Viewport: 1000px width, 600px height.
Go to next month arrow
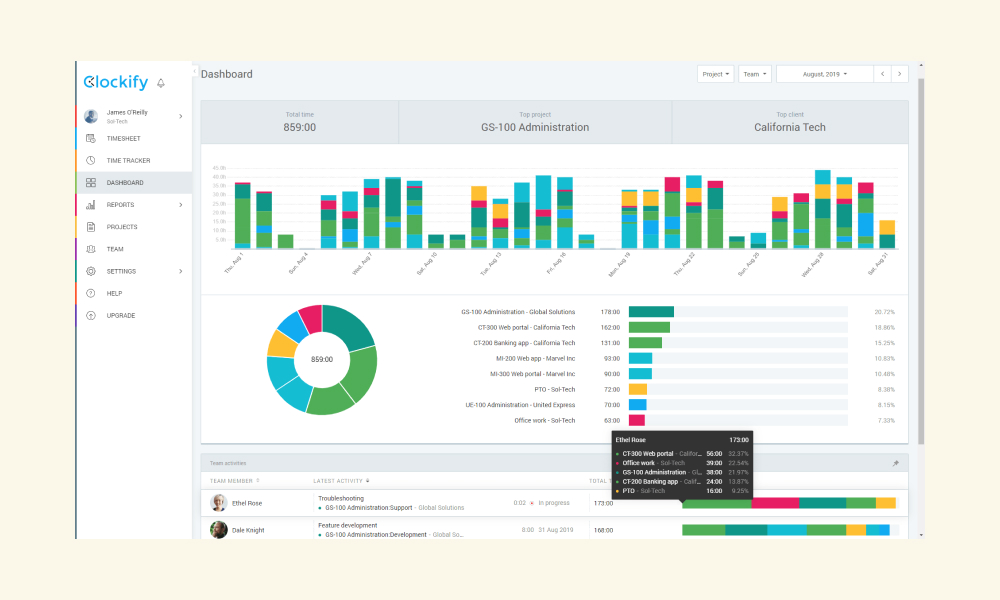tap(900, 74)
